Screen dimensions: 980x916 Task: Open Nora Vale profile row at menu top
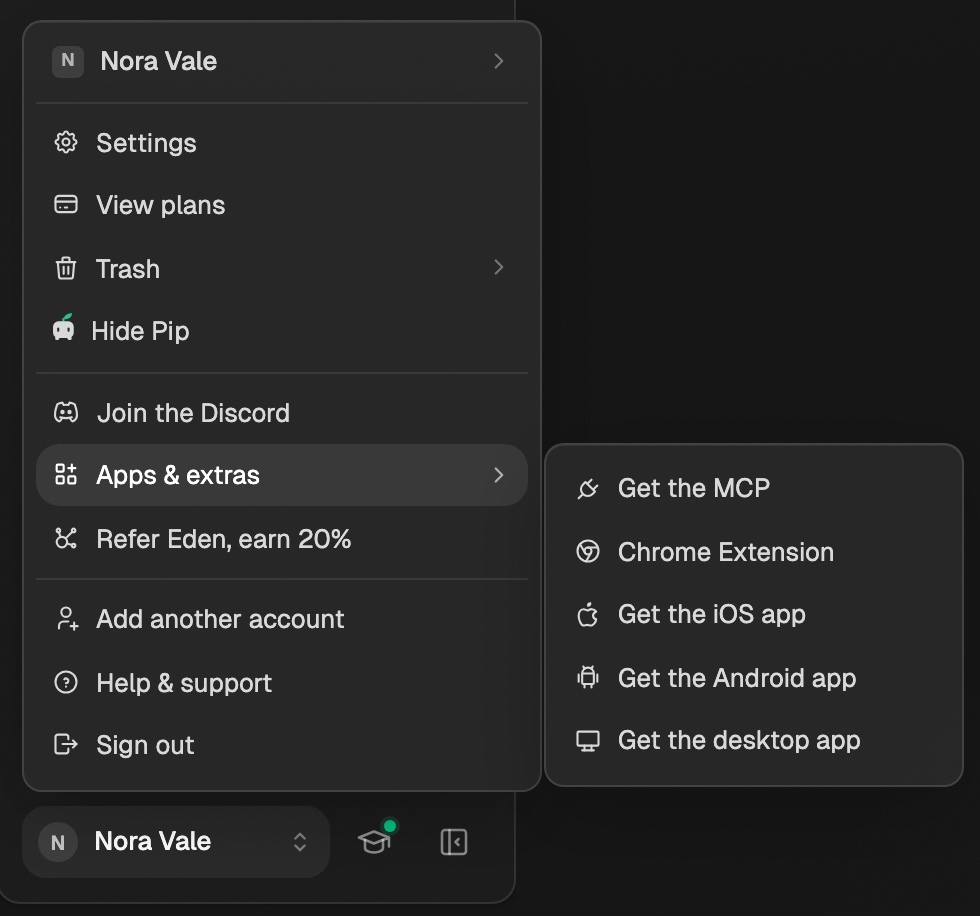[282, 61]
